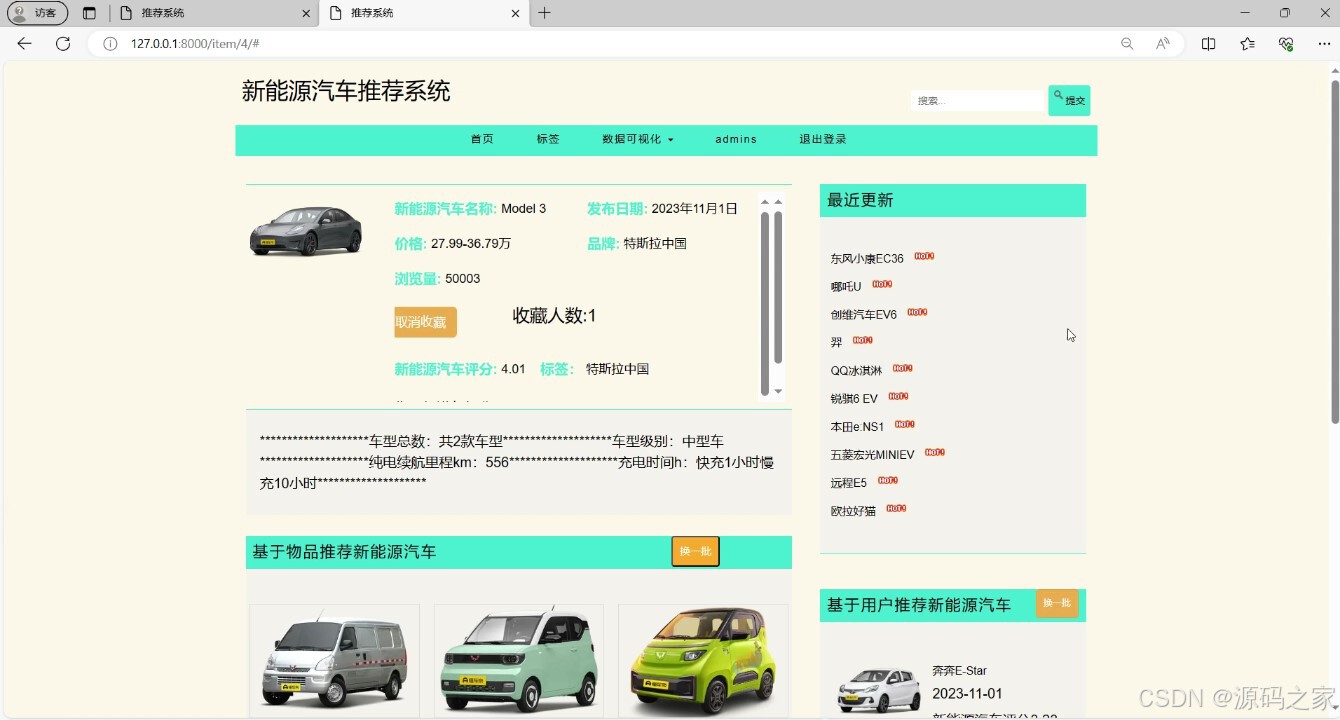Viewport: 1340px width, 720px height.
Task: Open 哪吒U from recent updates
Action: (x=846, y=286)
